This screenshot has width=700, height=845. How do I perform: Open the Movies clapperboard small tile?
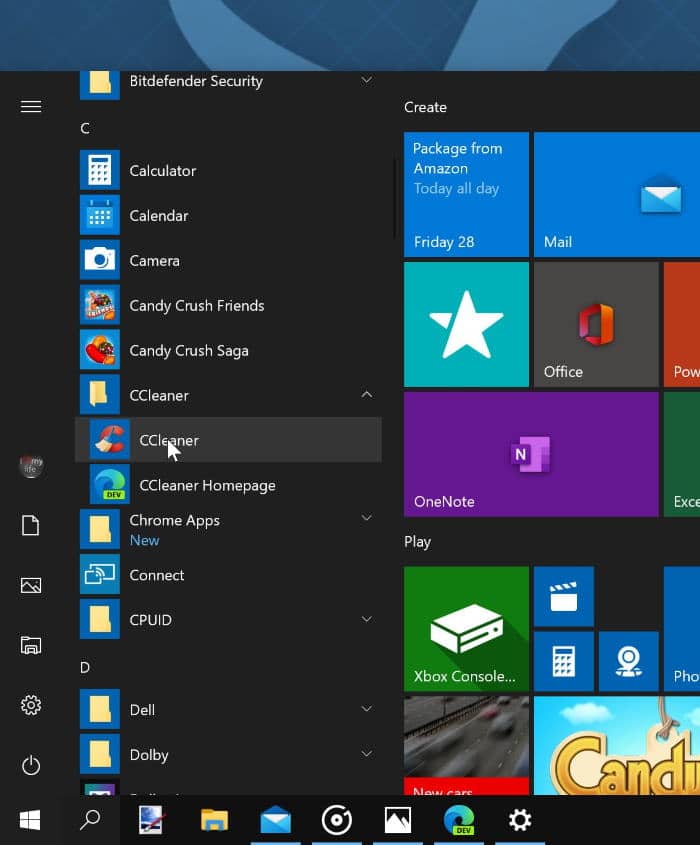564,597
